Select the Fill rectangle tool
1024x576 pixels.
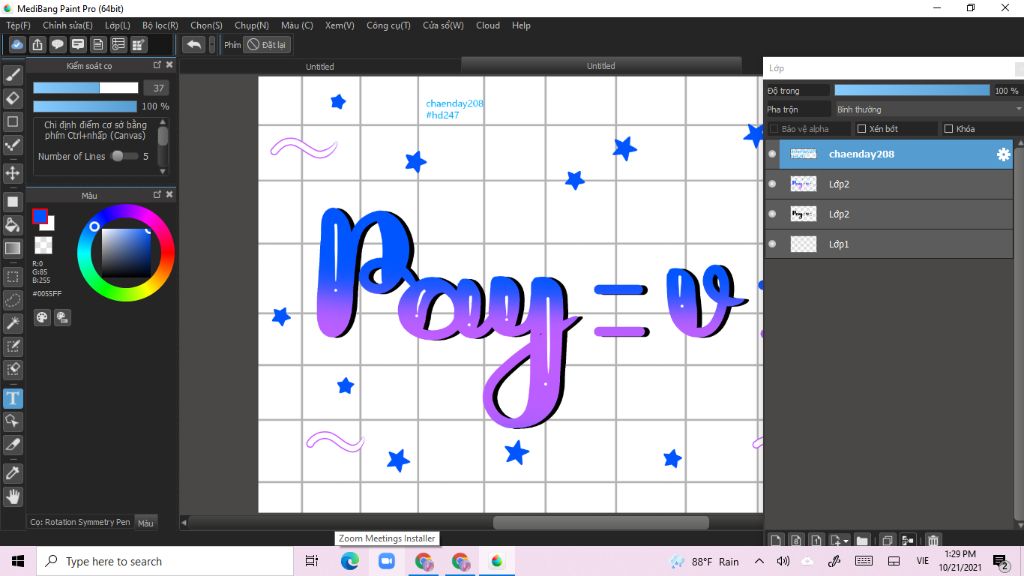click(x=12, y=202)
